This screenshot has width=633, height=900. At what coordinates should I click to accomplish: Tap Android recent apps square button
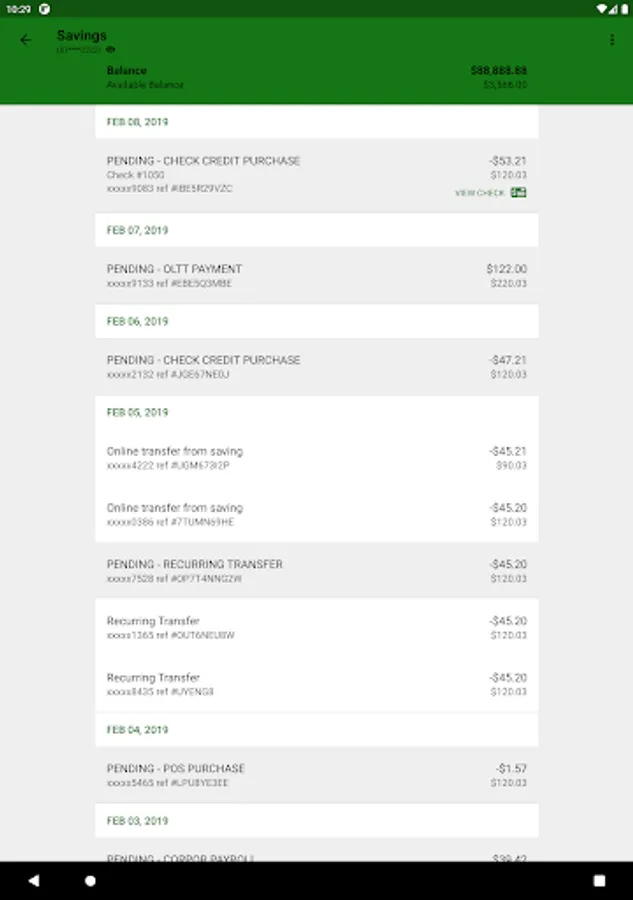tap(599, 880)
